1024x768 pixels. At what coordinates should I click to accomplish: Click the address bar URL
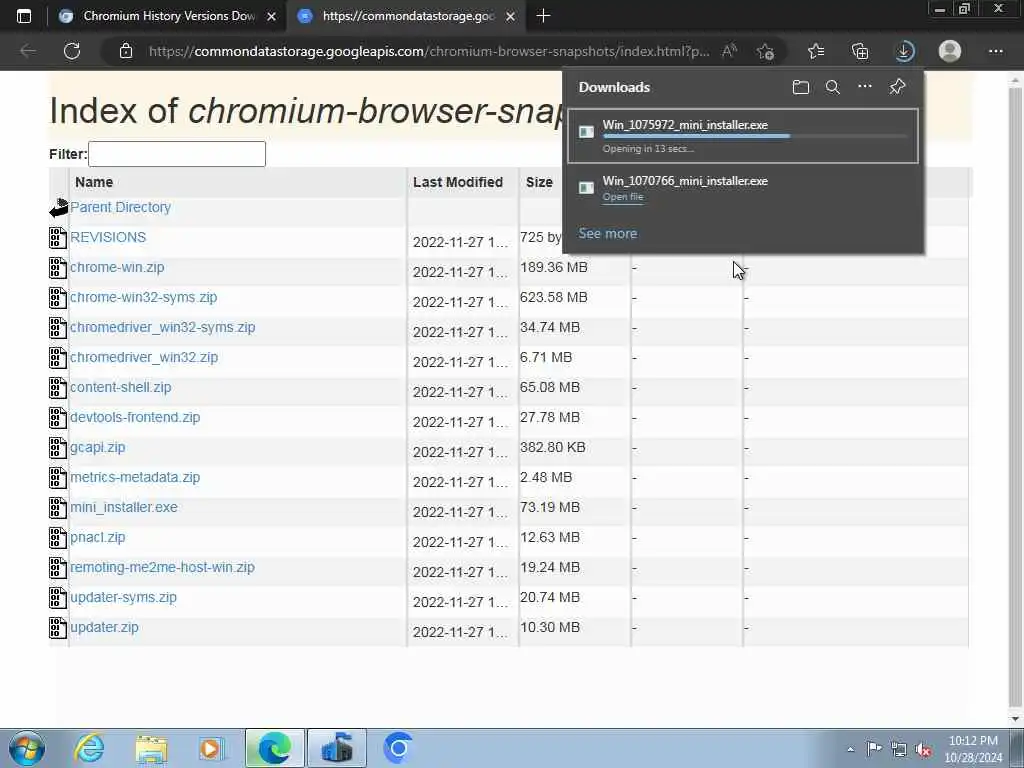429,51
